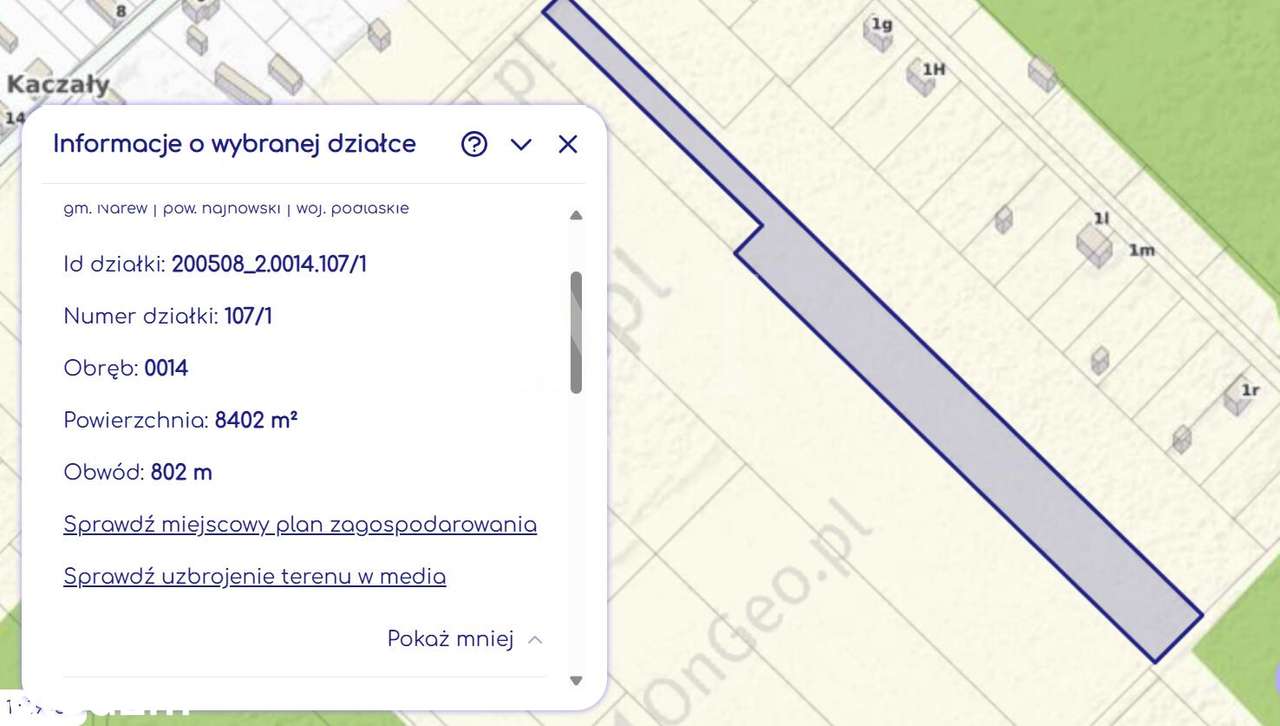Open "Sprawdź miejscowy plan zagospodarowania" link

[x=300, y=524]
